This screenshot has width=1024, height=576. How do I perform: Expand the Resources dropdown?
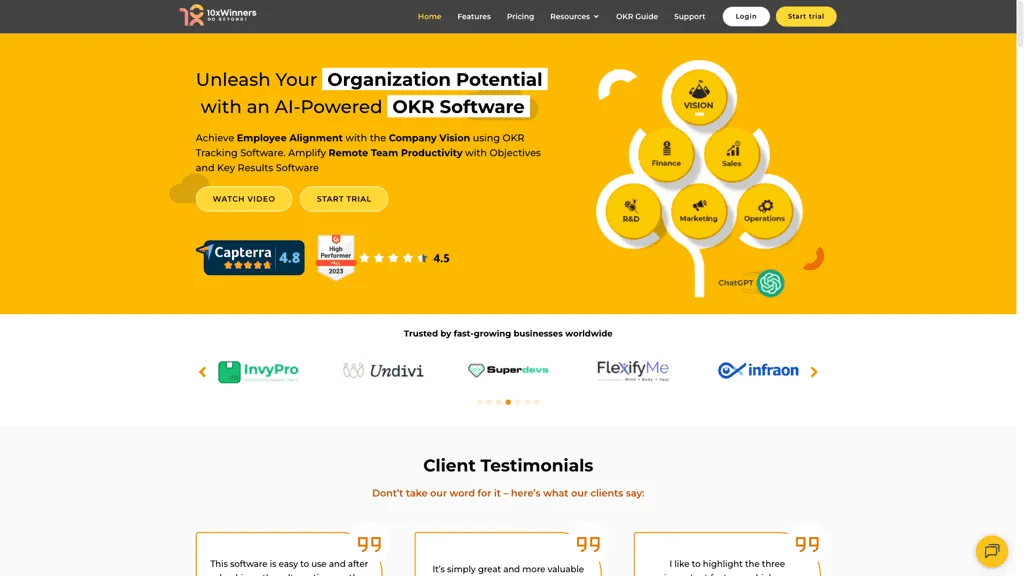[574, 16]
